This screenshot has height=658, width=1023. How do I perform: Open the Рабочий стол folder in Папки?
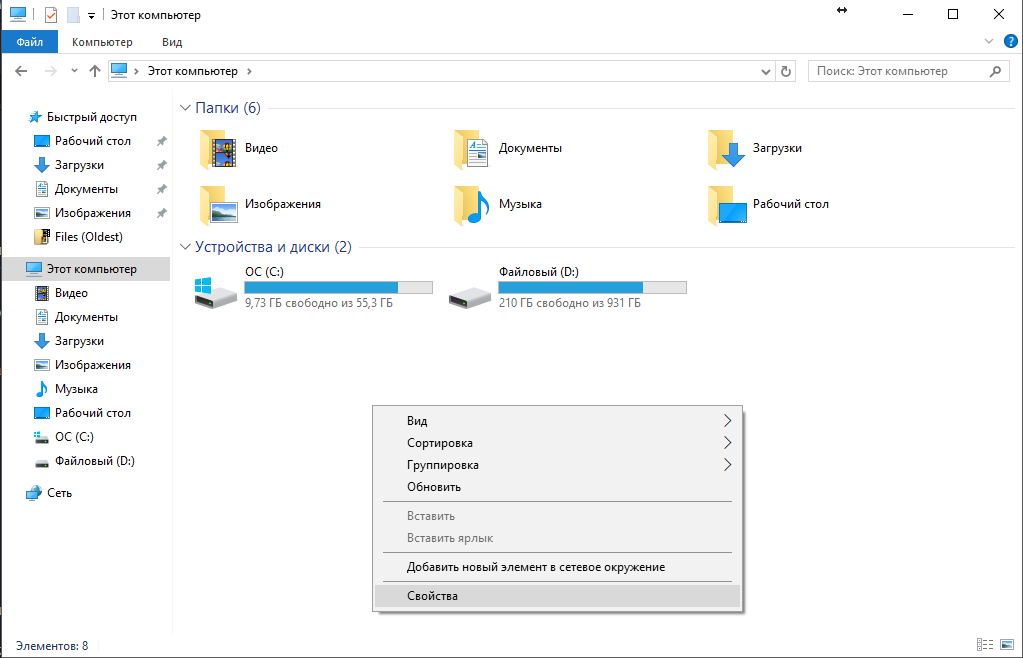click(x=768, y=205)
